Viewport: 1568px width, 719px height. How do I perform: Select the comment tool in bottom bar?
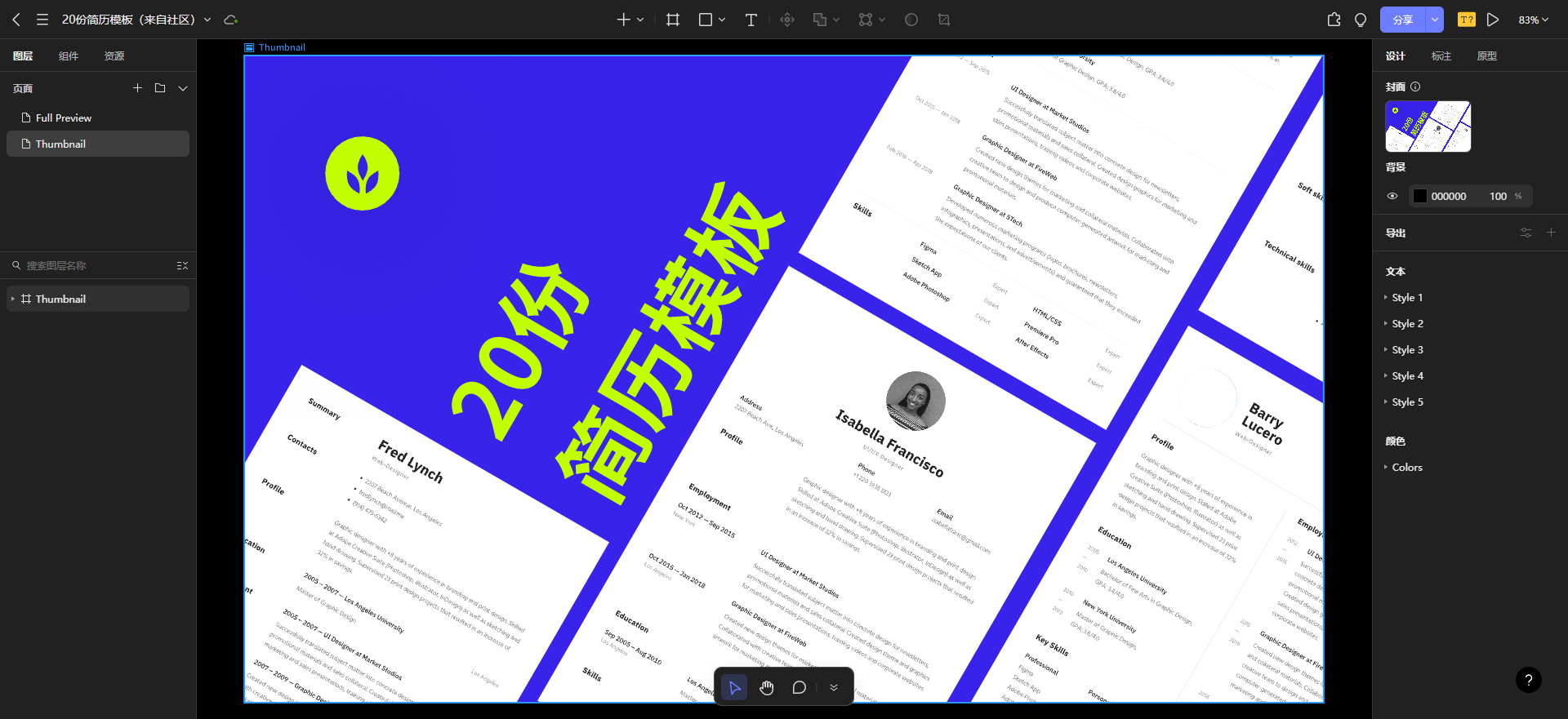(x=800, y=688)
